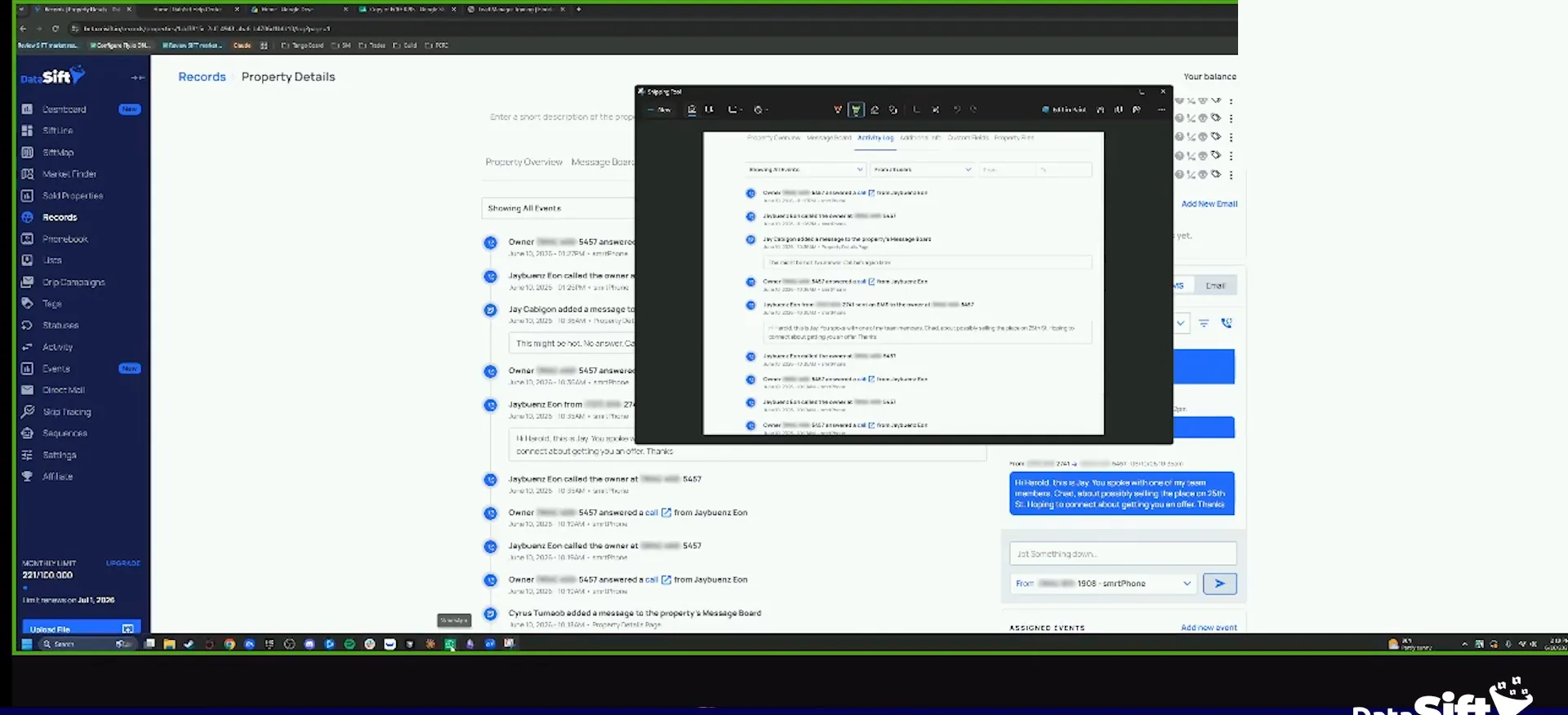The width and height of the screenshot is (1568, 715).
Task: Click the image crop icon in Snipping Tool
Action: 916,109
